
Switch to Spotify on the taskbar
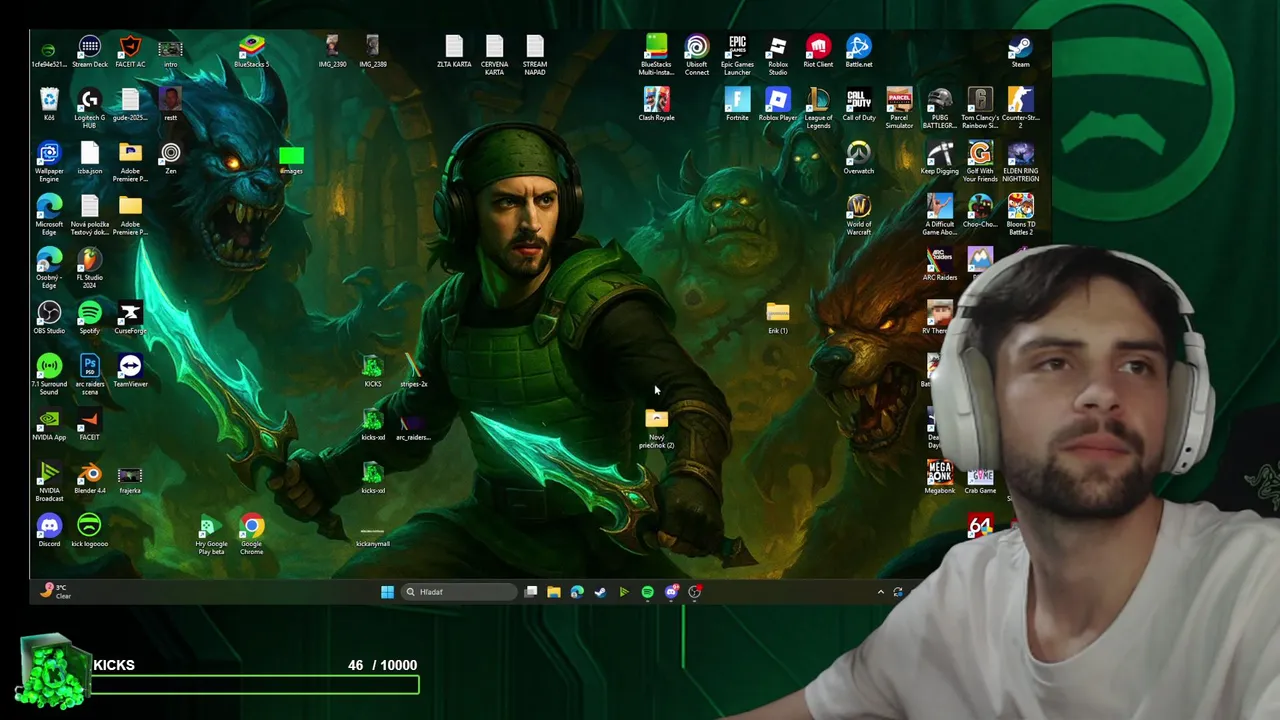click(x=647, y=592)
